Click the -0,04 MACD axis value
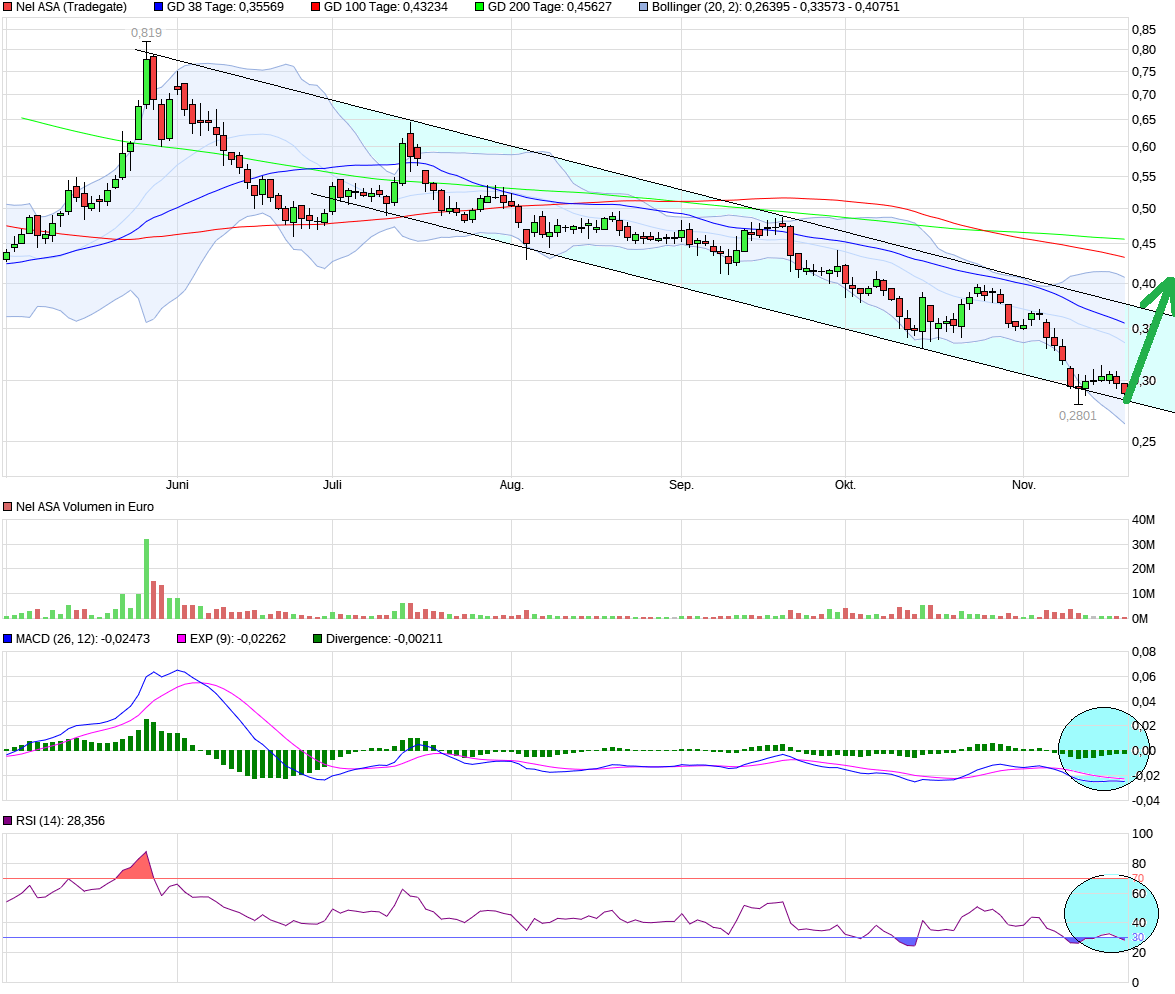1175x994 pixels. [x=1146, y=801]
